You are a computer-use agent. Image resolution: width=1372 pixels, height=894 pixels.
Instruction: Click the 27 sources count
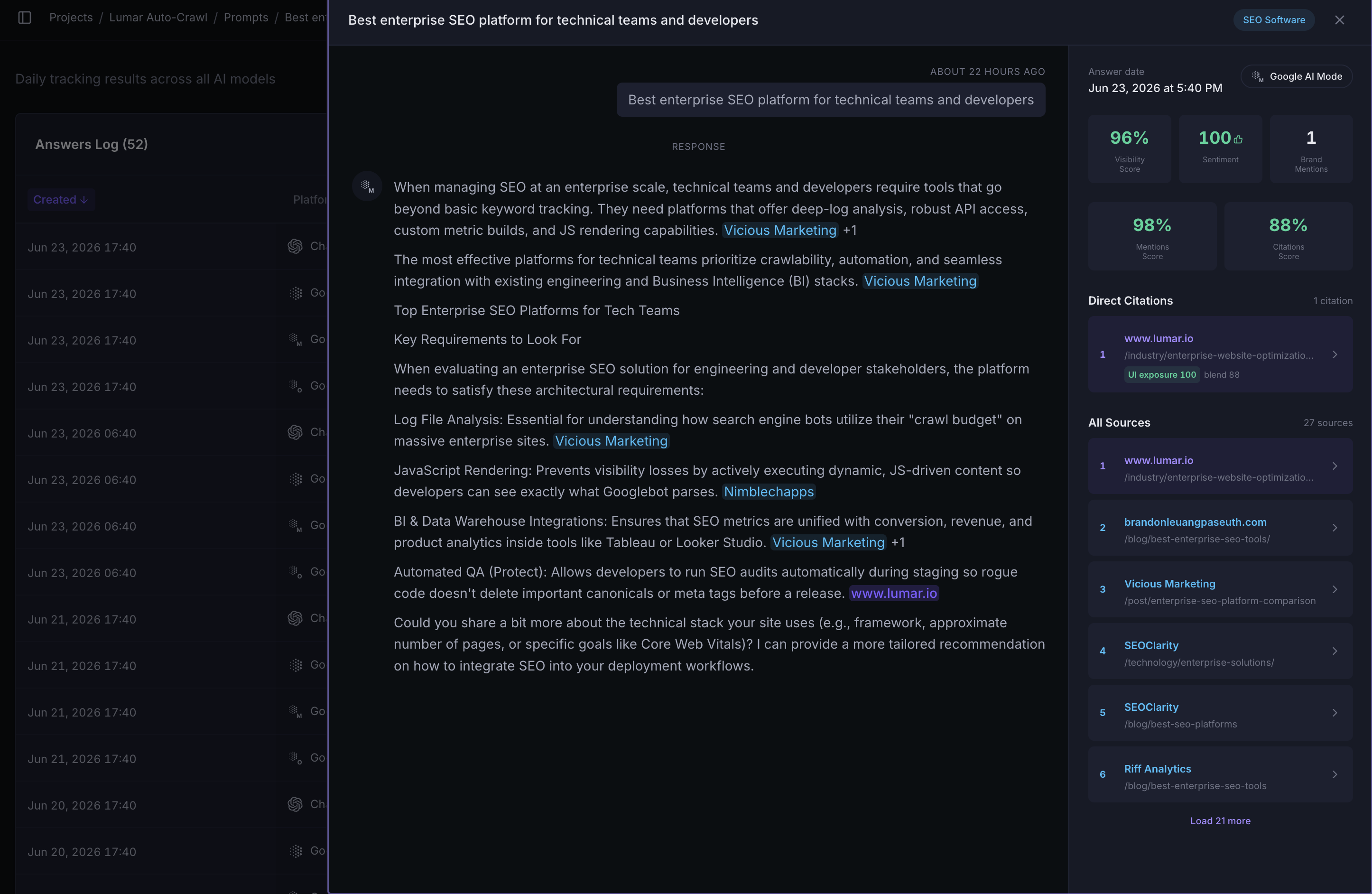(1327, 423)
